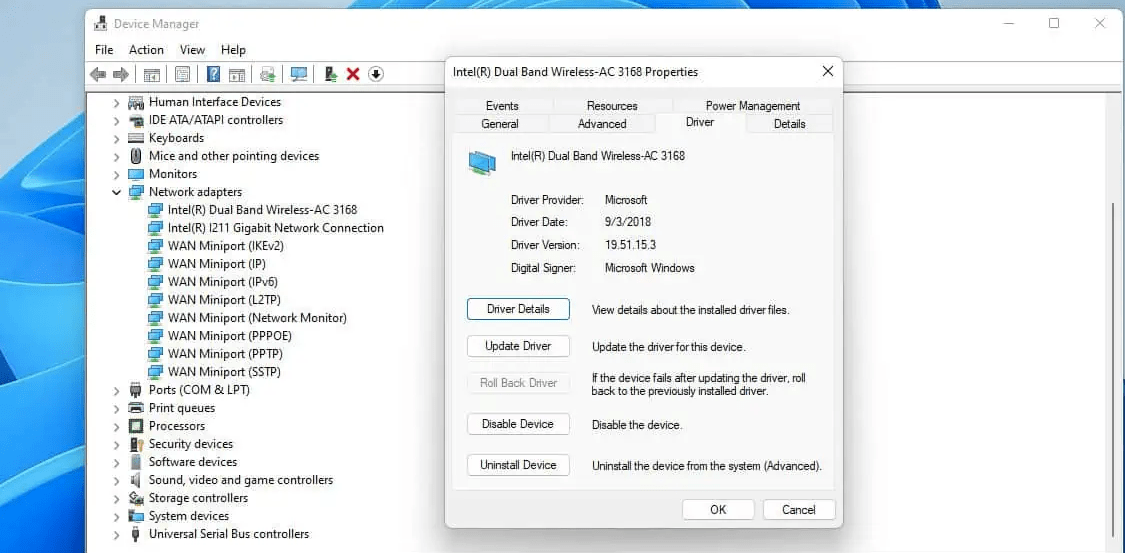Click the scan for hardware changes monitor icon

point(298,74)
